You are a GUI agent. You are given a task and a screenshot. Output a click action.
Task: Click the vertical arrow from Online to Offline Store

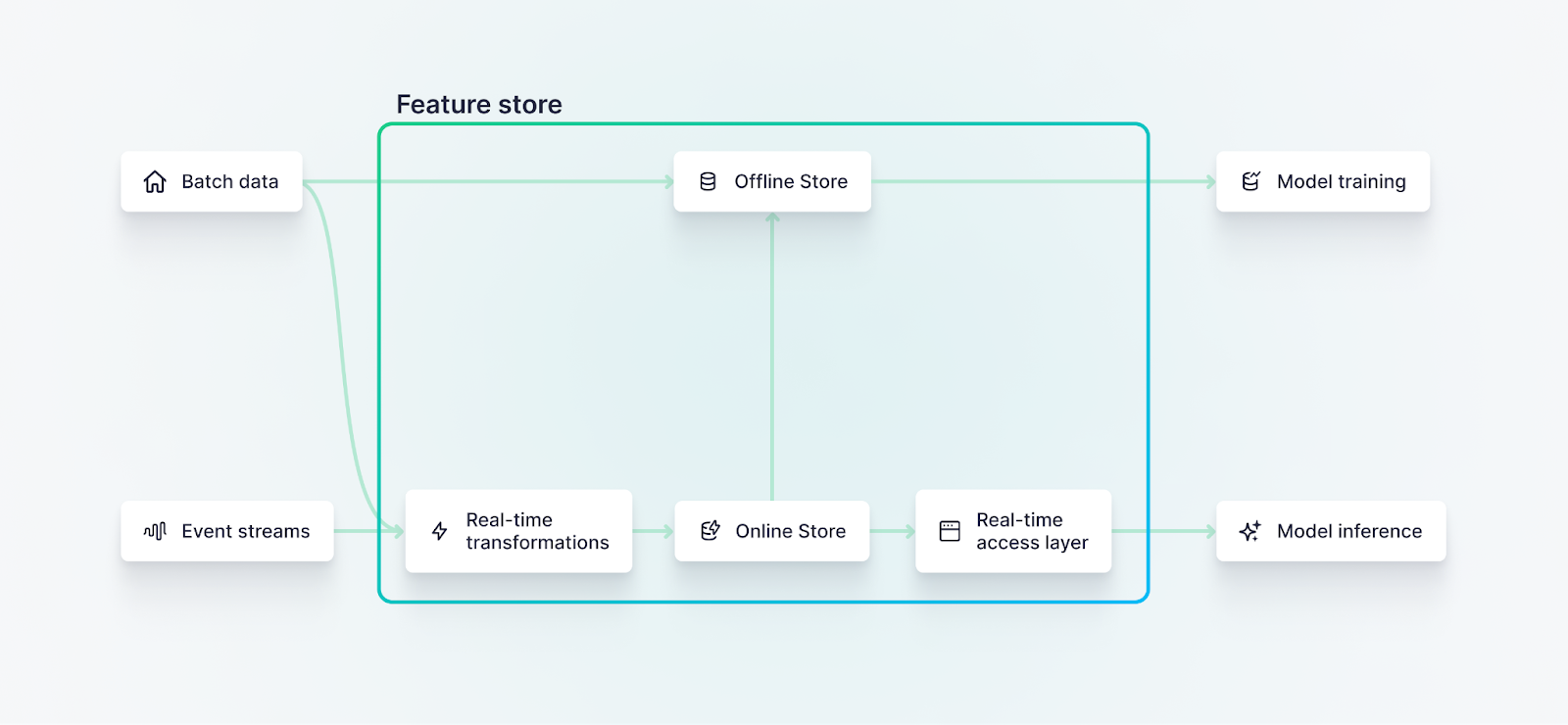point(772,353)
